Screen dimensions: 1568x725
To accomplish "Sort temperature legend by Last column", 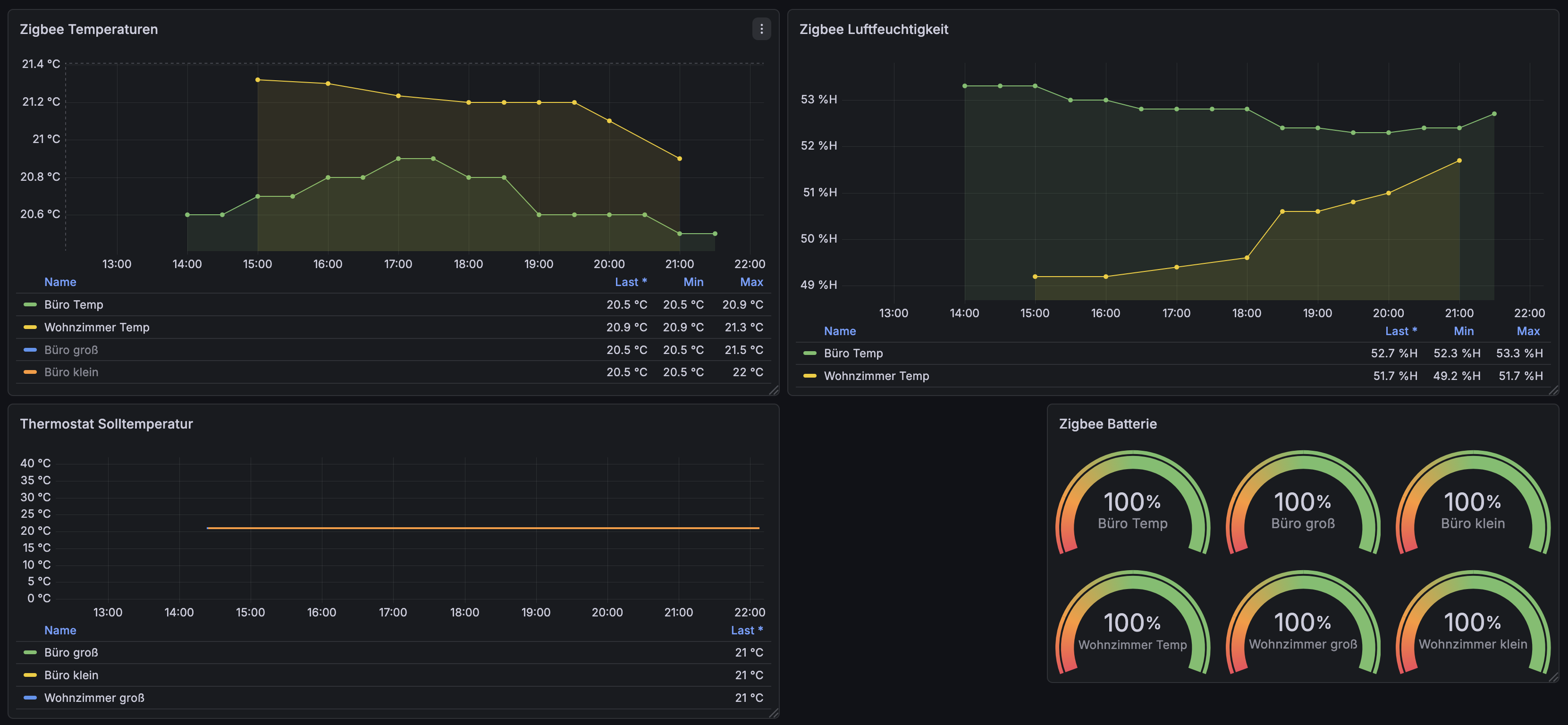I will click(630, 282).
